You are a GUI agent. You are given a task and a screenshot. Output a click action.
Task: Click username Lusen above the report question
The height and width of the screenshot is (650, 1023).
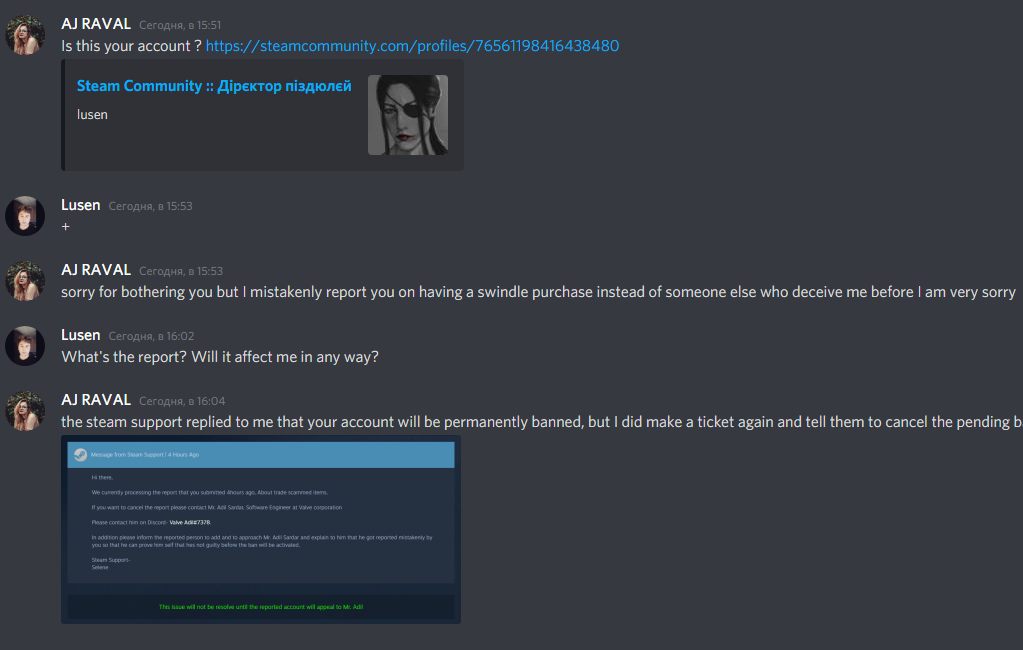(x=80, y=335)
